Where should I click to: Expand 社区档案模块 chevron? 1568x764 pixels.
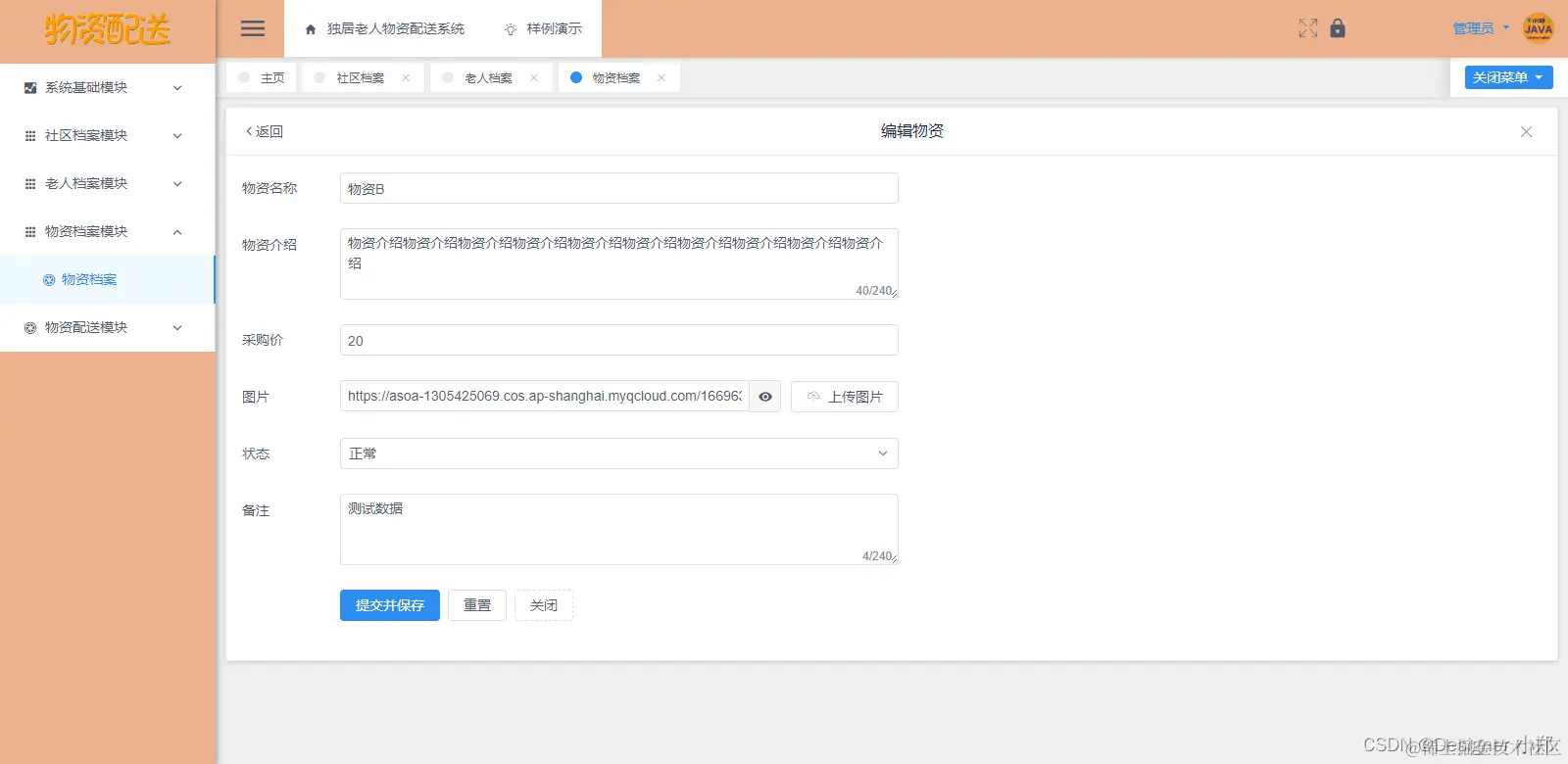[x=177, y=136]
